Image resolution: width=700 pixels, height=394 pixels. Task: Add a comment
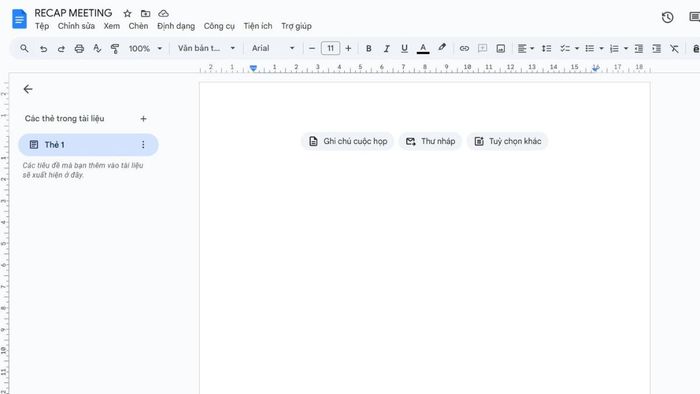(x=483, y=49)
